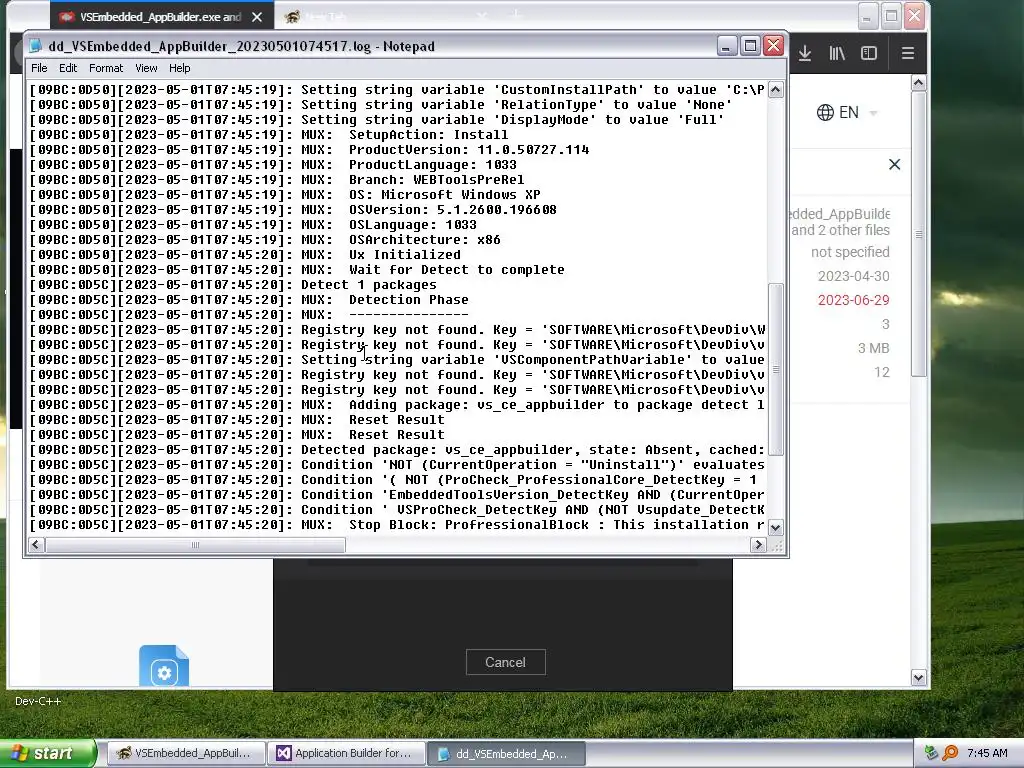
Task: Open the Help menu in Notepad
Action: 180,68
